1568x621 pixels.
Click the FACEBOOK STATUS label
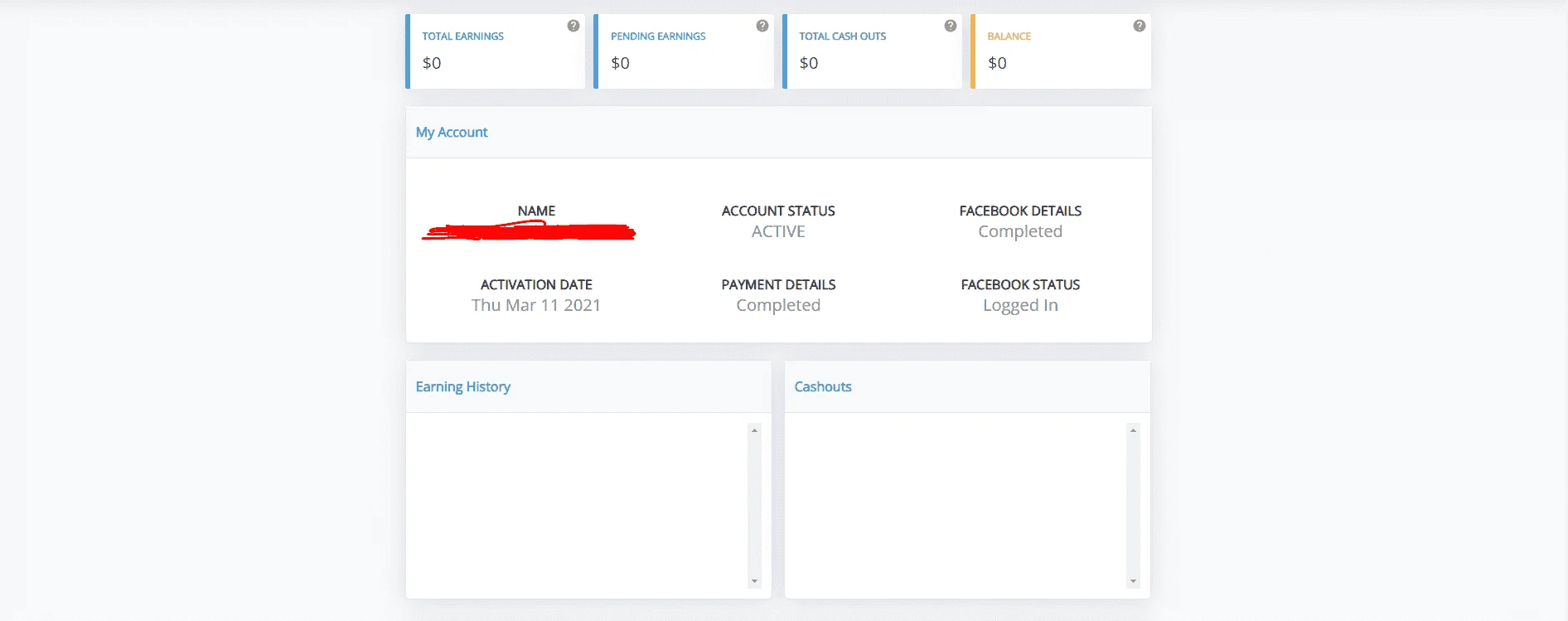coord(1020,285)
